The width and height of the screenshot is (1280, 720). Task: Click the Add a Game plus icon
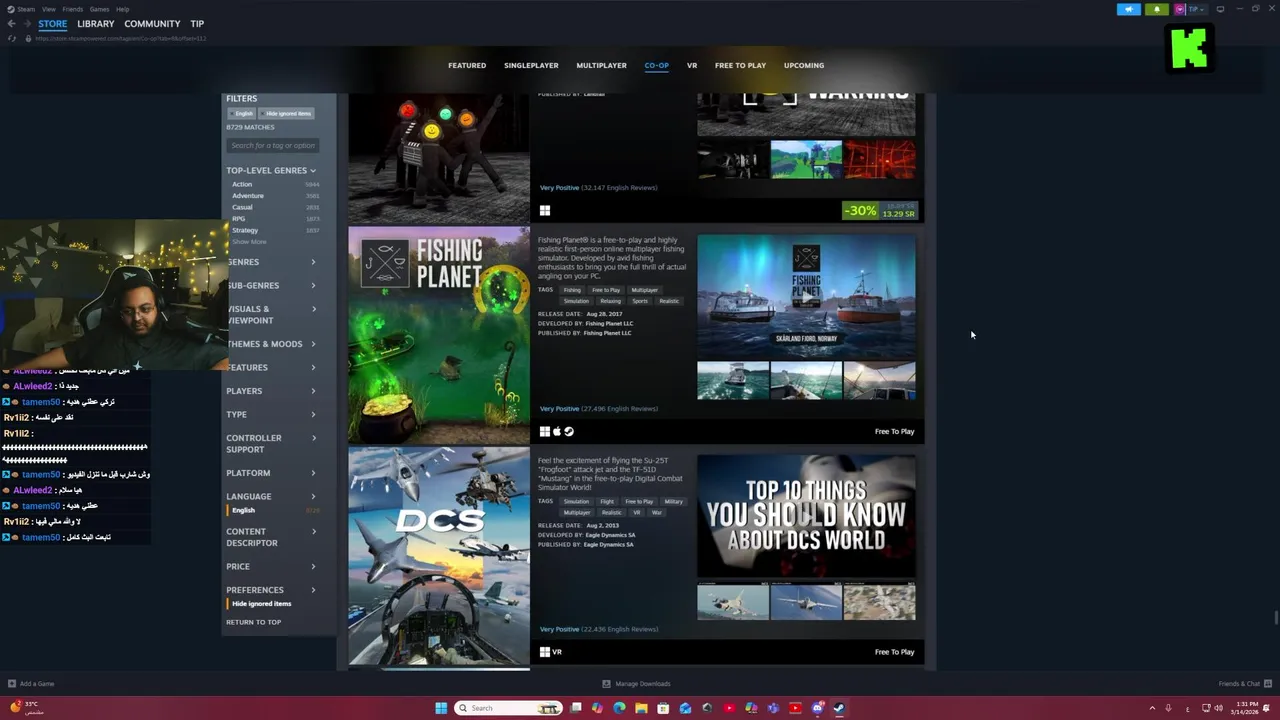[x=12, y=684]
